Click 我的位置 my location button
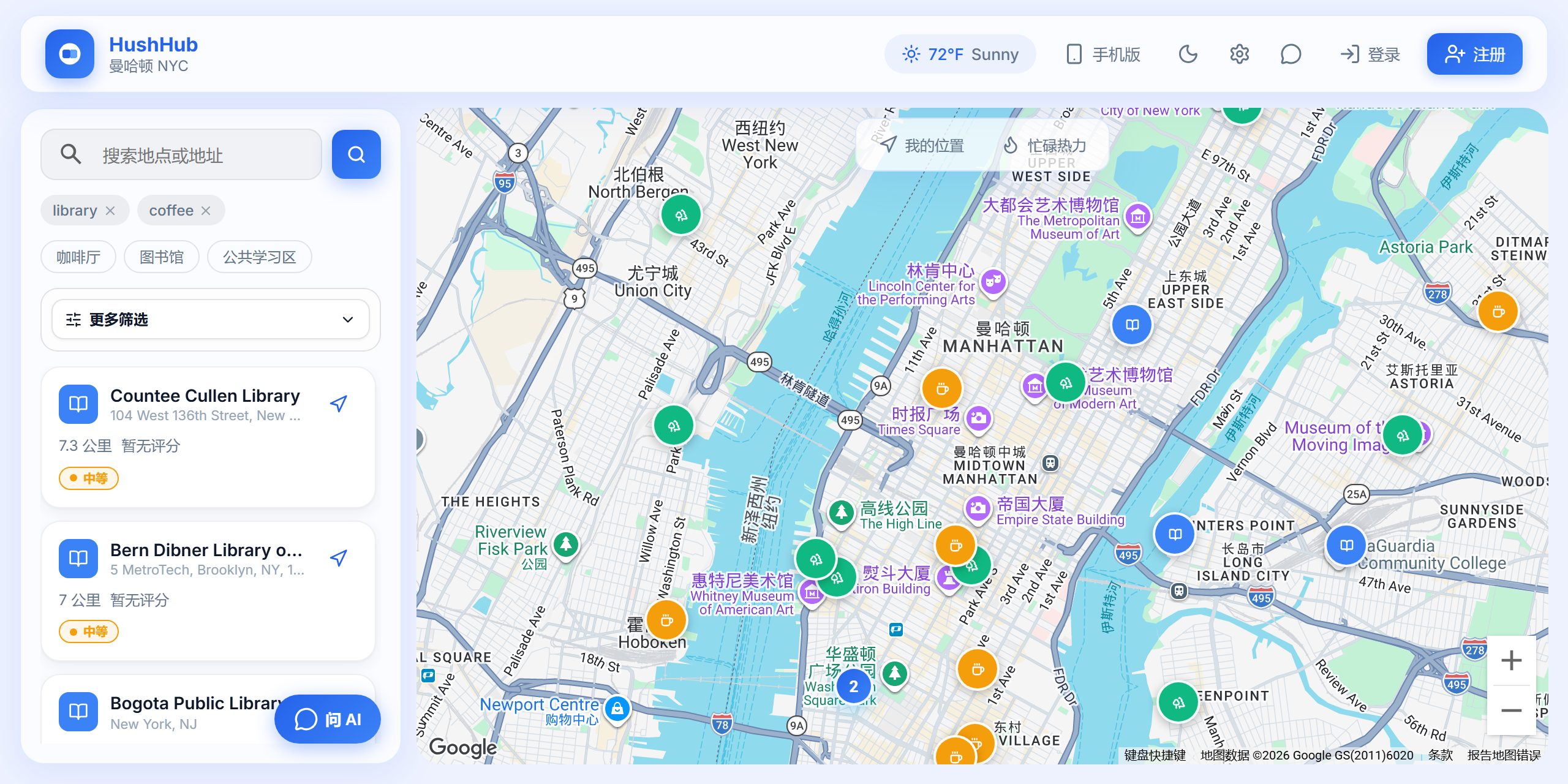 pyautogui.click(x=924, y=145)
